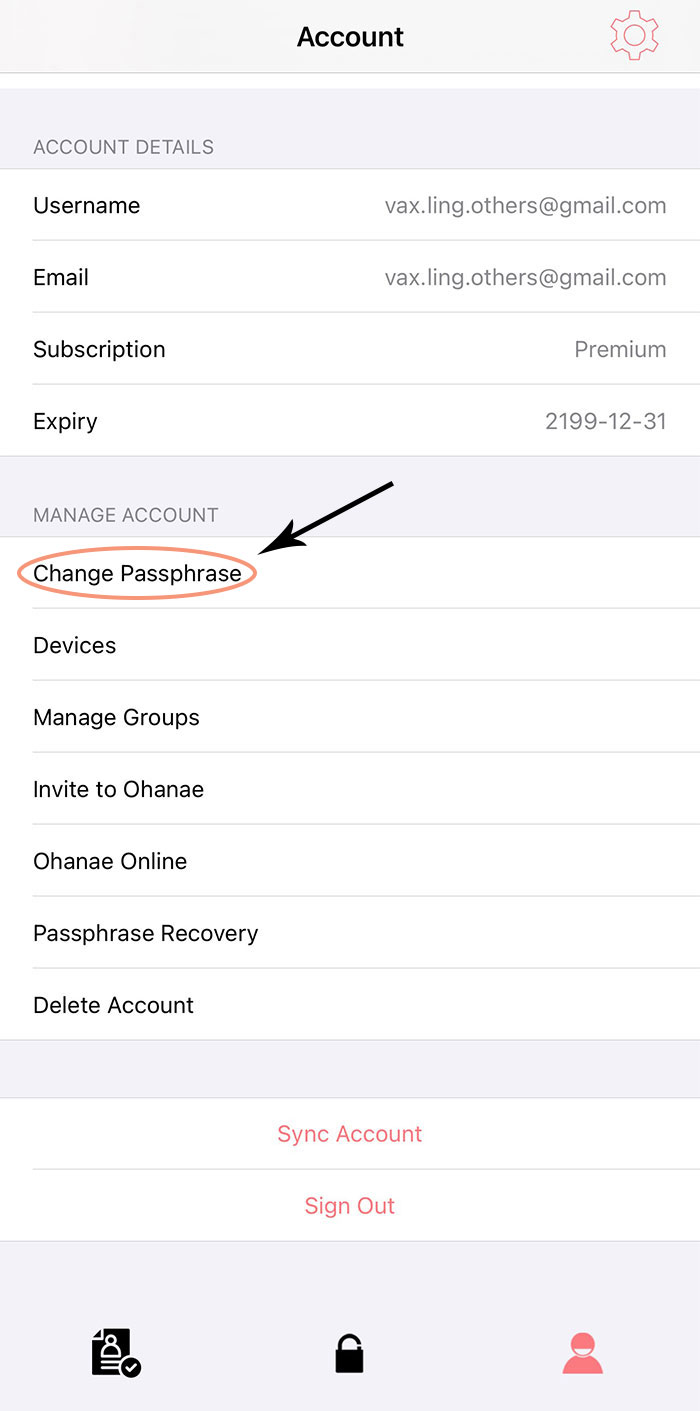Tap the Sign Out button
Screen dimensions: 700x1411
pos(350,1206)
